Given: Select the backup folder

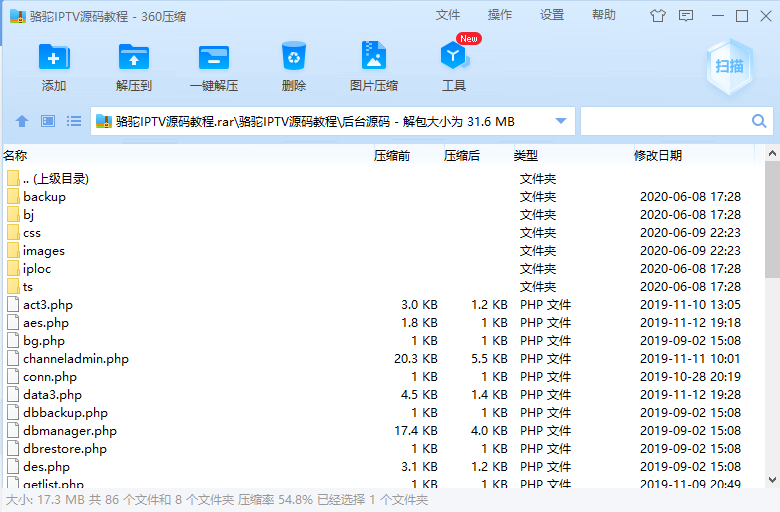Looking at the screenshot, I should [383, 197].
